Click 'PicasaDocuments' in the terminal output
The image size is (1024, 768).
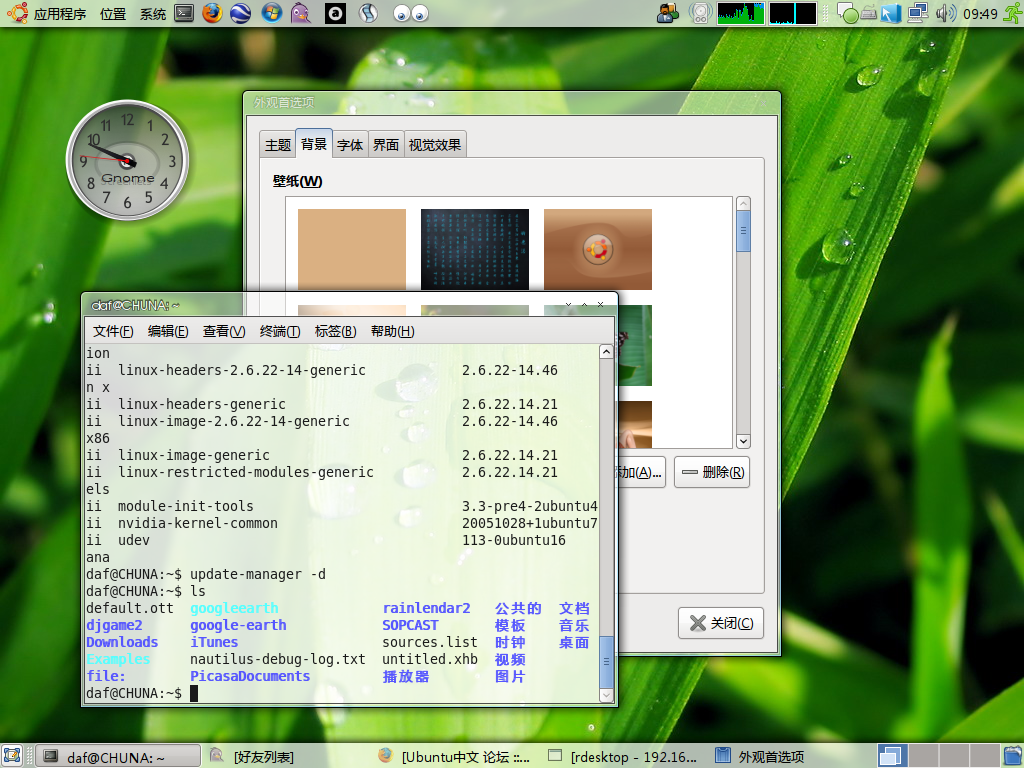pyautogui.click(x=250, y=676)
